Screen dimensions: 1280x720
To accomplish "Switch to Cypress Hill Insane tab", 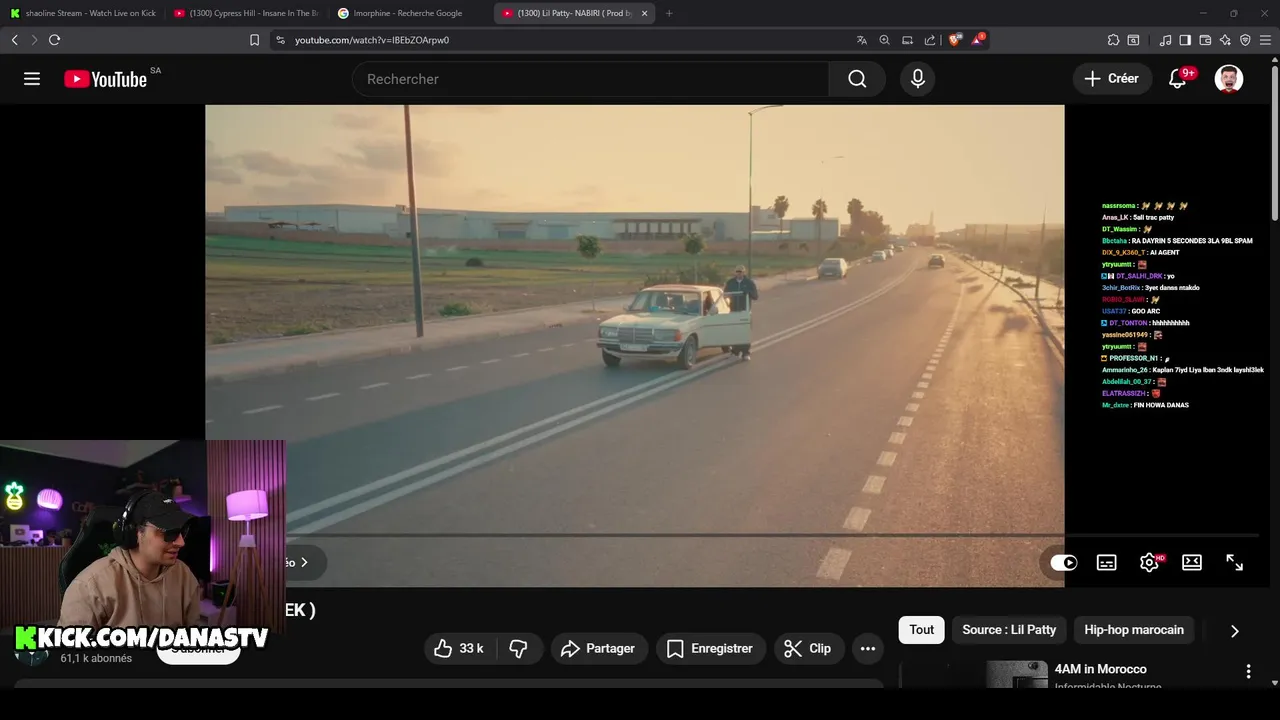I will 246,13.
